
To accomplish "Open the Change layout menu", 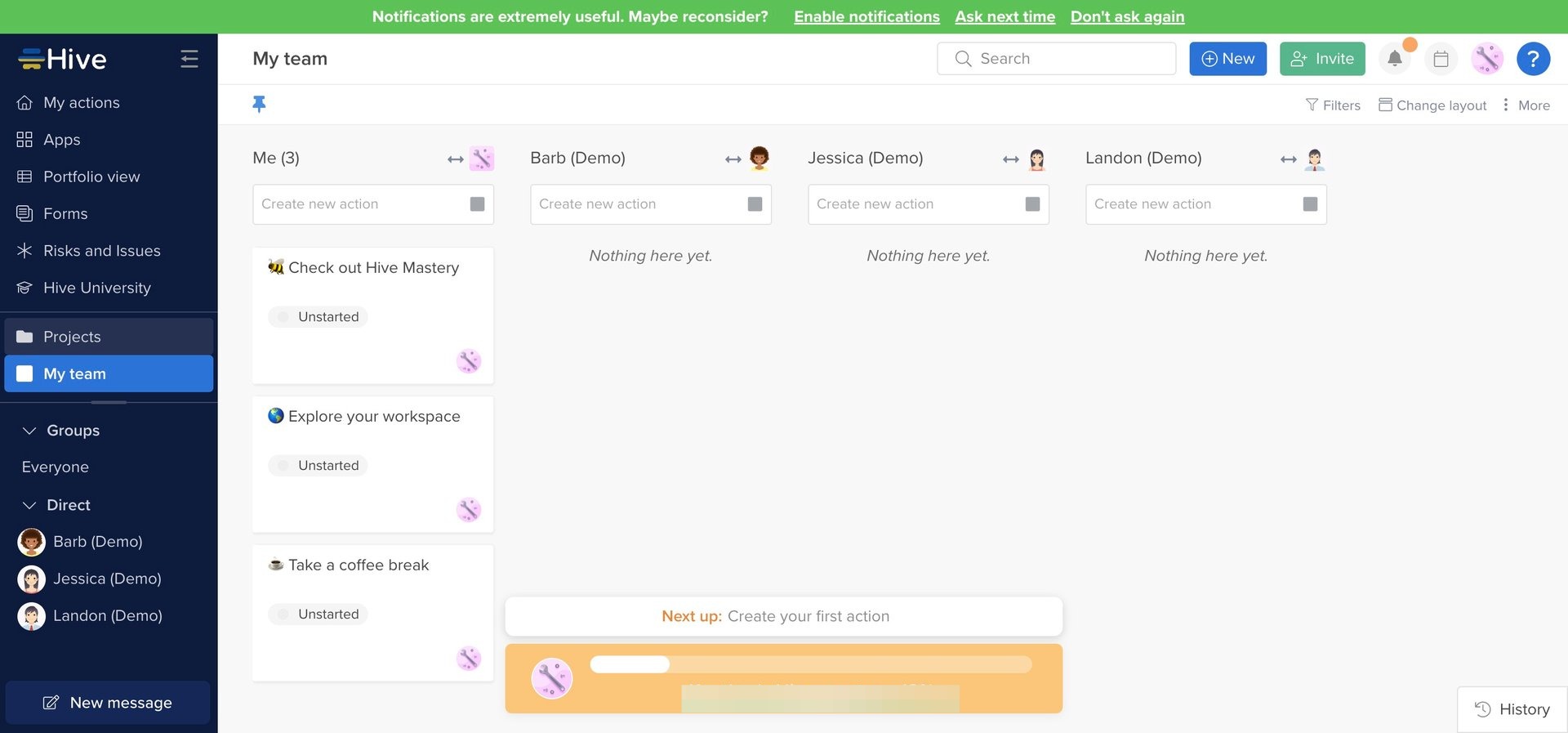I will coord(1432,105).
